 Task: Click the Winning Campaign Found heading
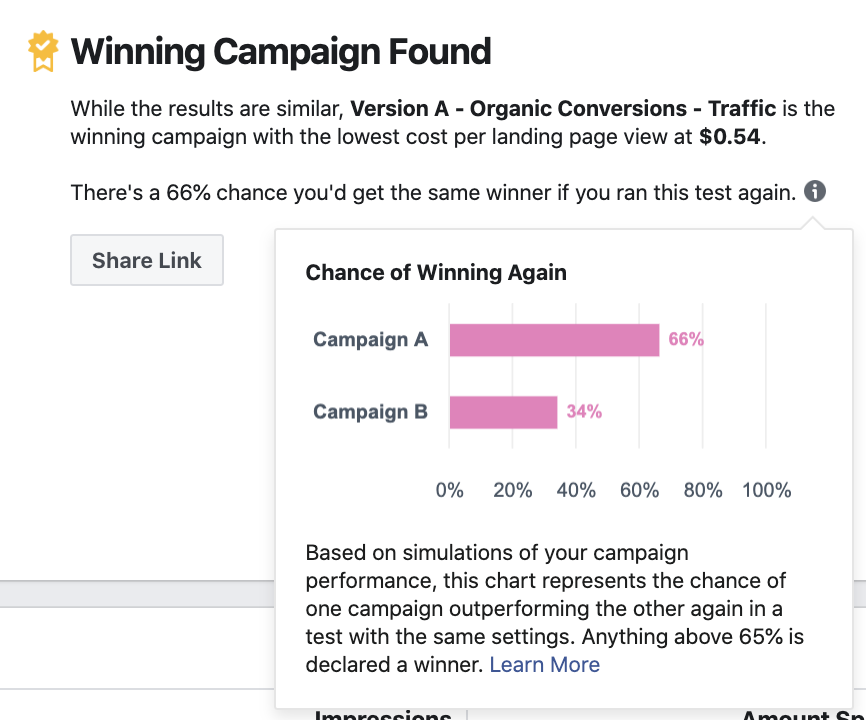coord(281,52)
